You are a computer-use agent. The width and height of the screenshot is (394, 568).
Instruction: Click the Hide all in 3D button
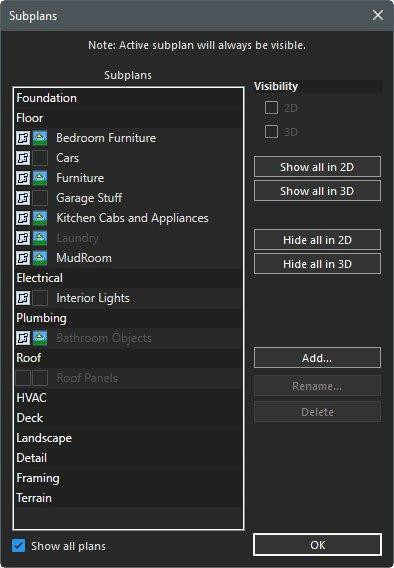pyautogui.click(x=317, y=264)
